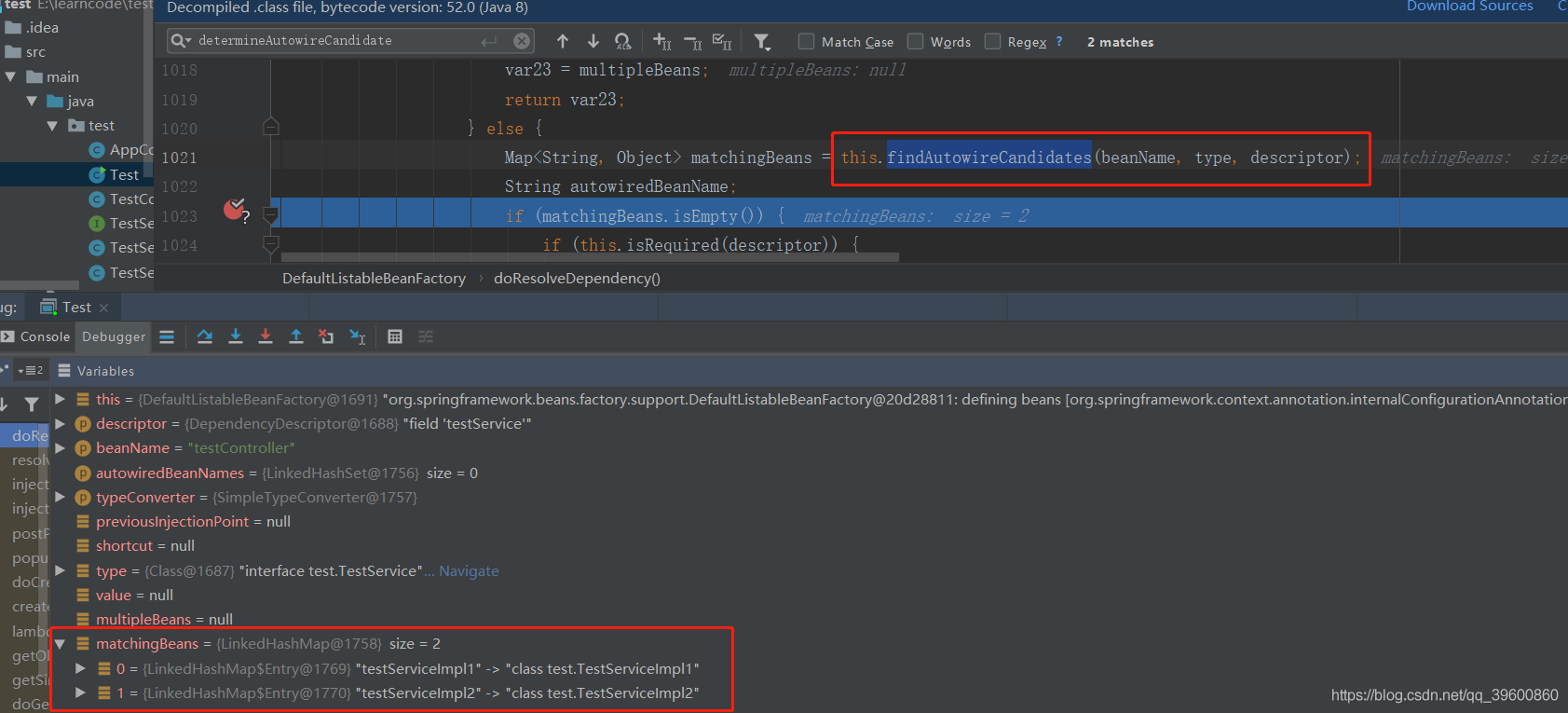Image resolution: width=1568 pixels, height=713 pixels.
Task: Enable Words checkbox
Action: tap(916, 41)
